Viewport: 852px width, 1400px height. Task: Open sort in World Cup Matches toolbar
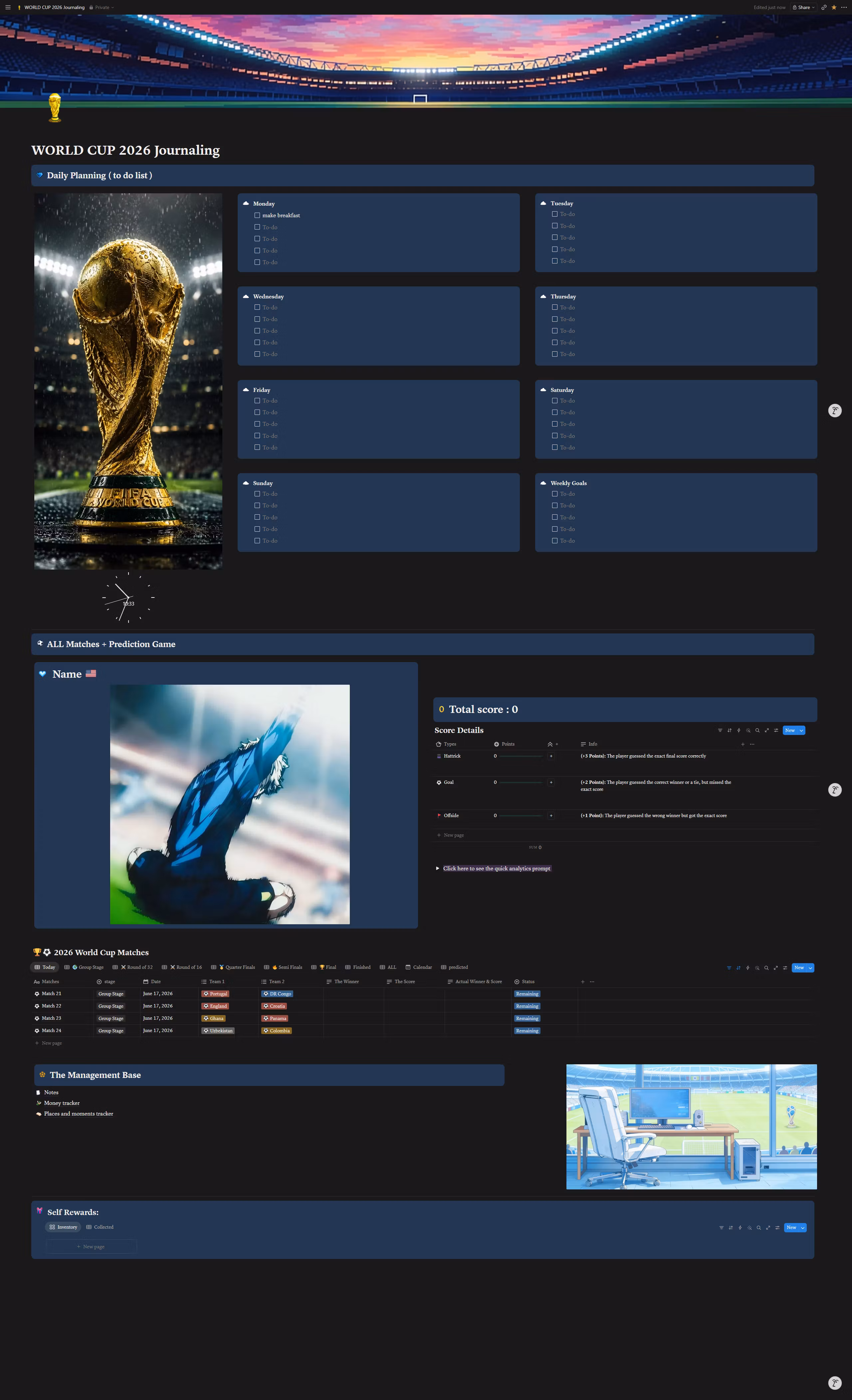point(738,967)
